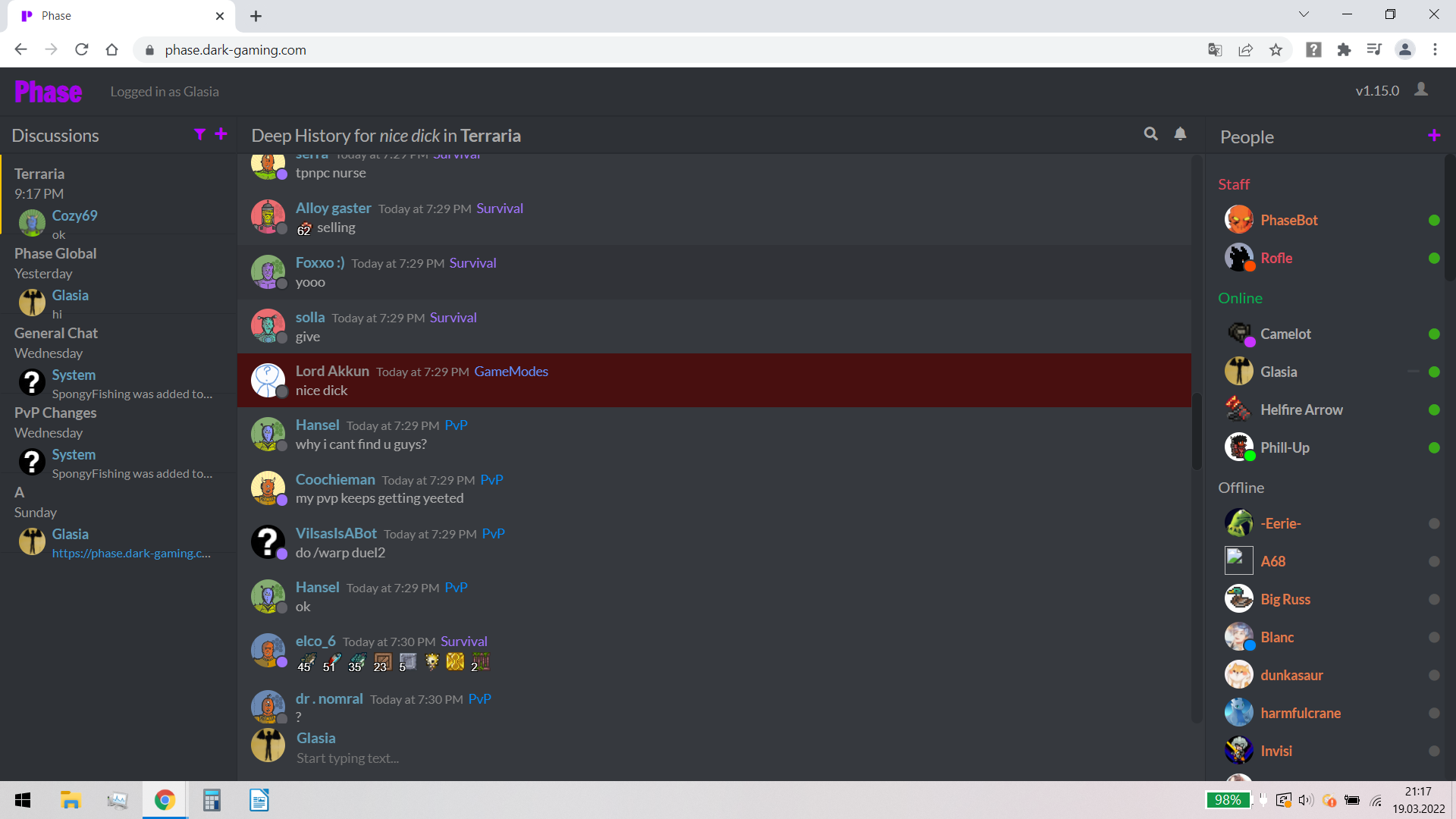
Task: Open the Chrome menu three dots
Action: point(1435,50)
